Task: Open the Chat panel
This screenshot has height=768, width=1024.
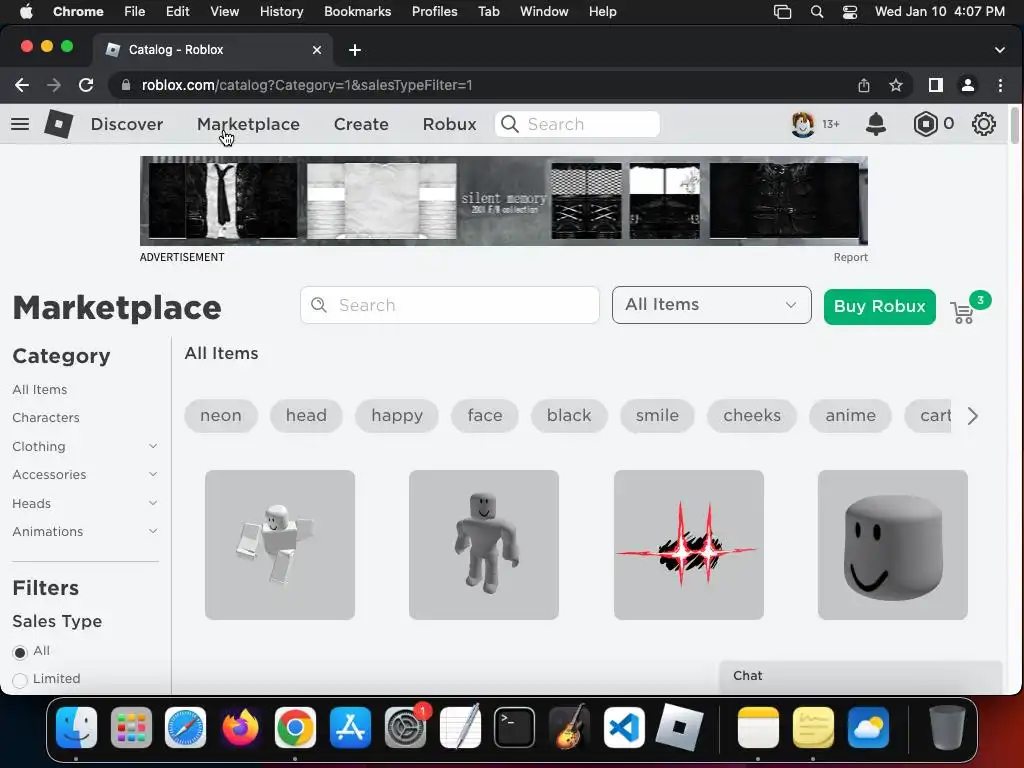Action: pos(860,677)
